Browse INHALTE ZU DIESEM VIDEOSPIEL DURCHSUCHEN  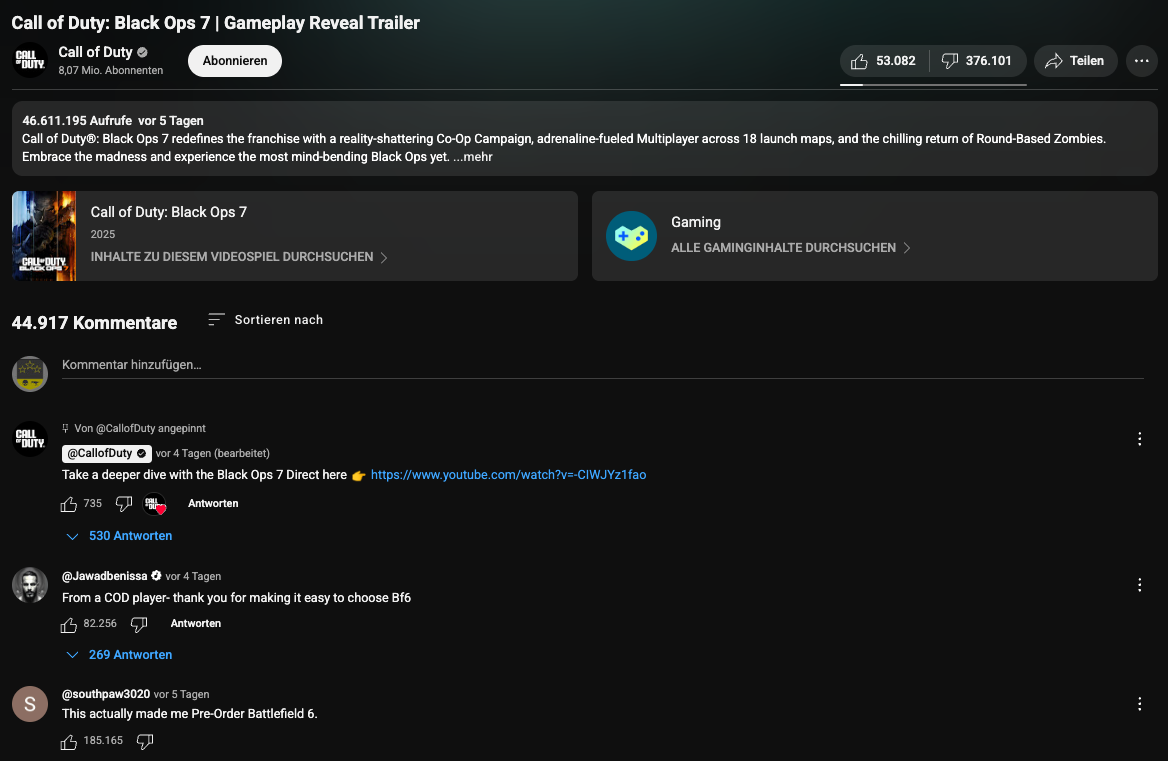click(239, 257)
